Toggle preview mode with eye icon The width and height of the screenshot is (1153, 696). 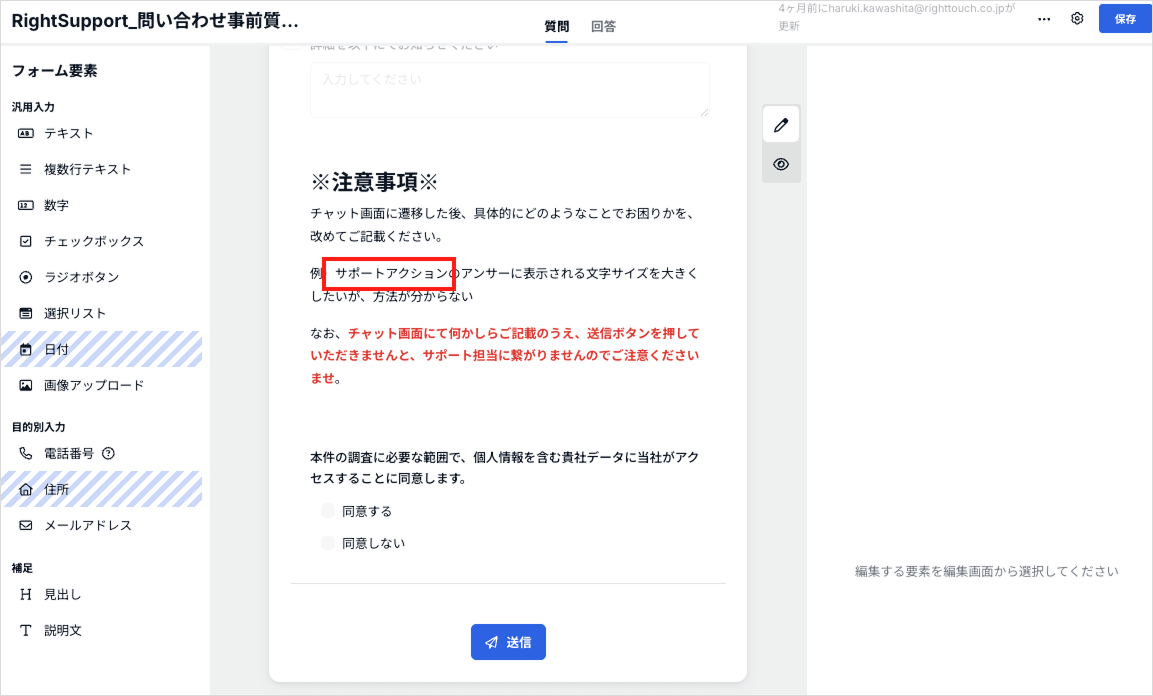click(x=781, y=164)
